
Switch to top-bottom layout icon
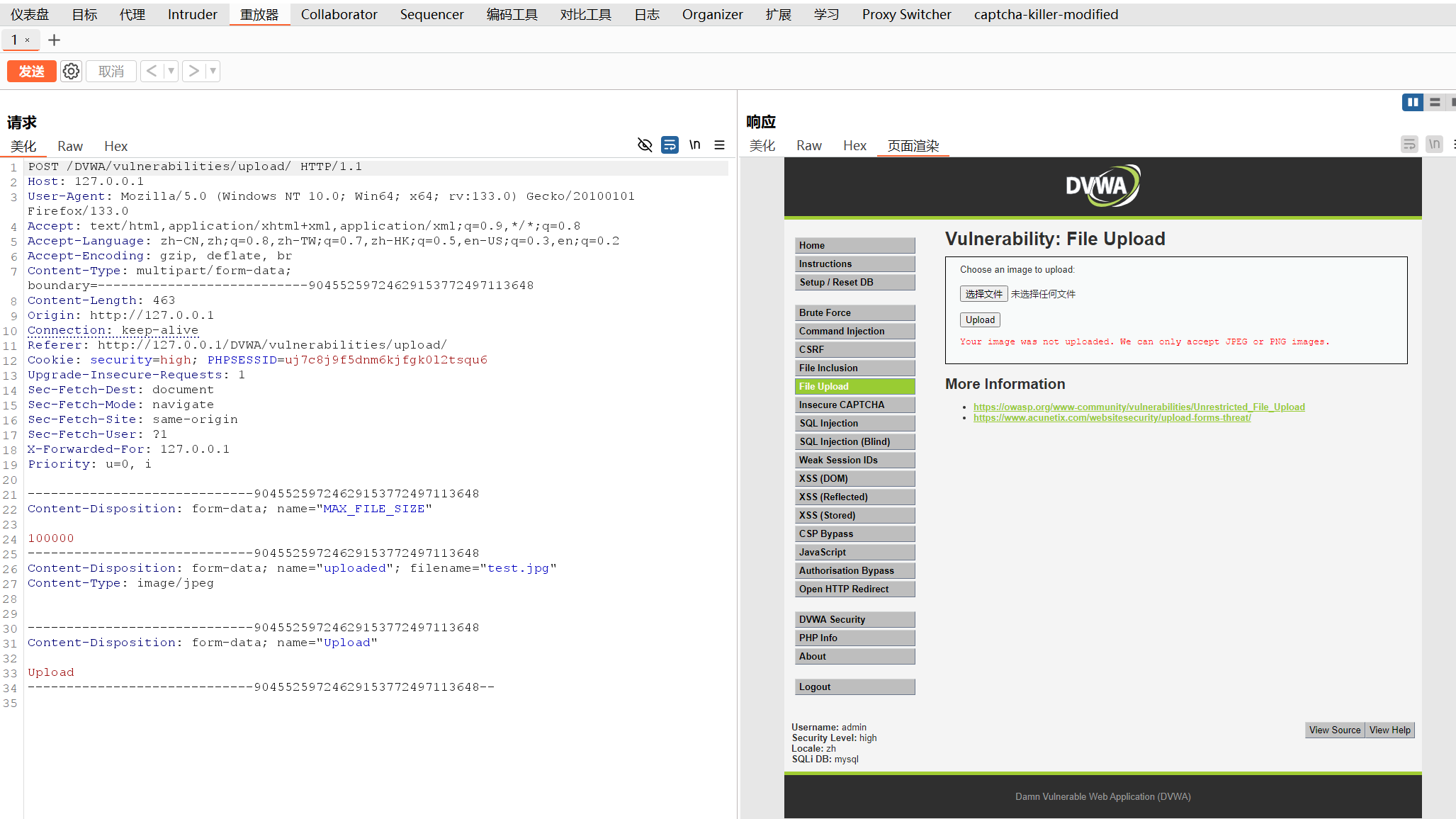click(x=1435, y=103)
